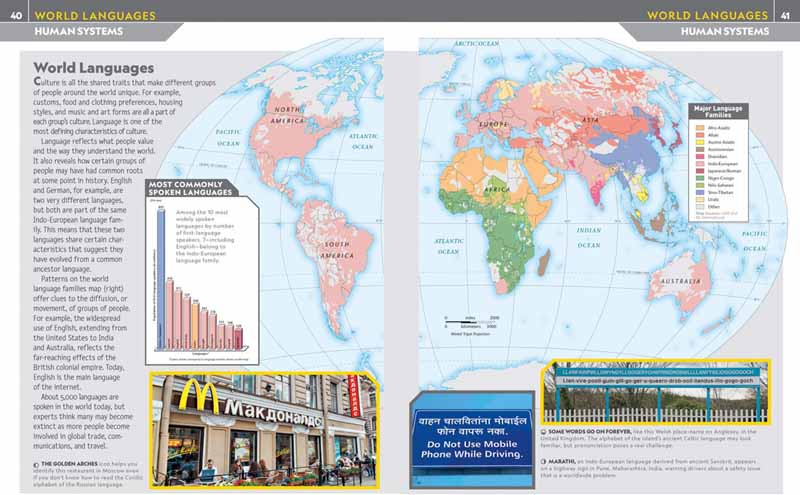Click the "EUROPE" map label

[x=493, y=124]
